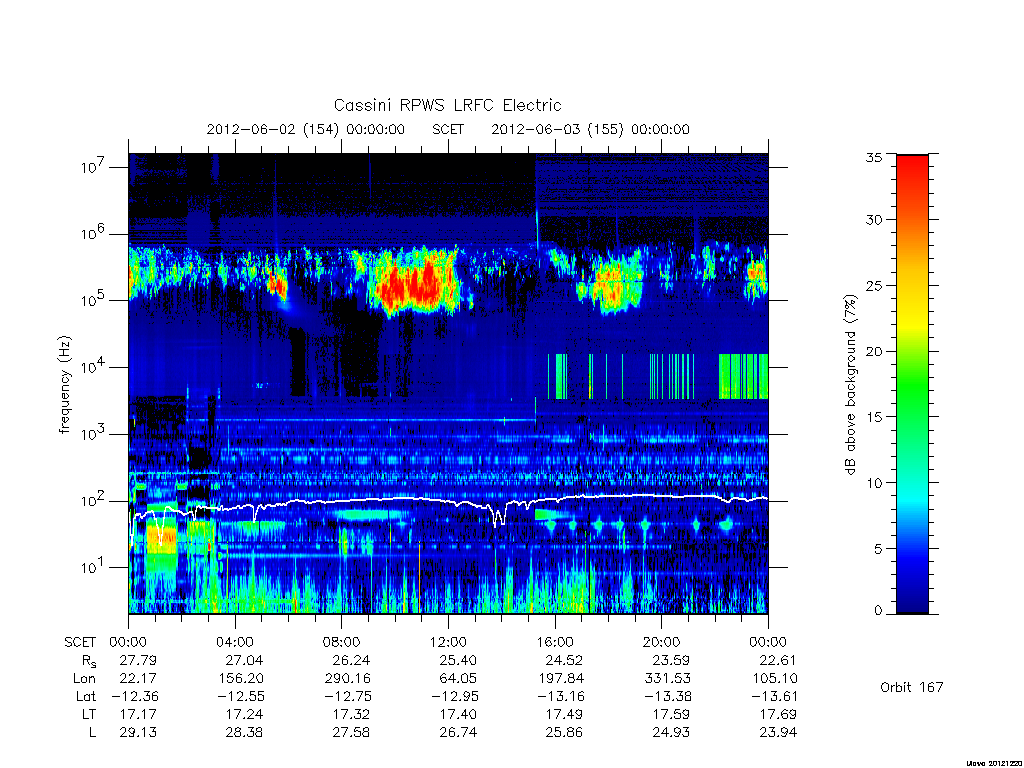Click the L value "29.13"
Screen dimensions: 1024x768
[x=138, y=733]
